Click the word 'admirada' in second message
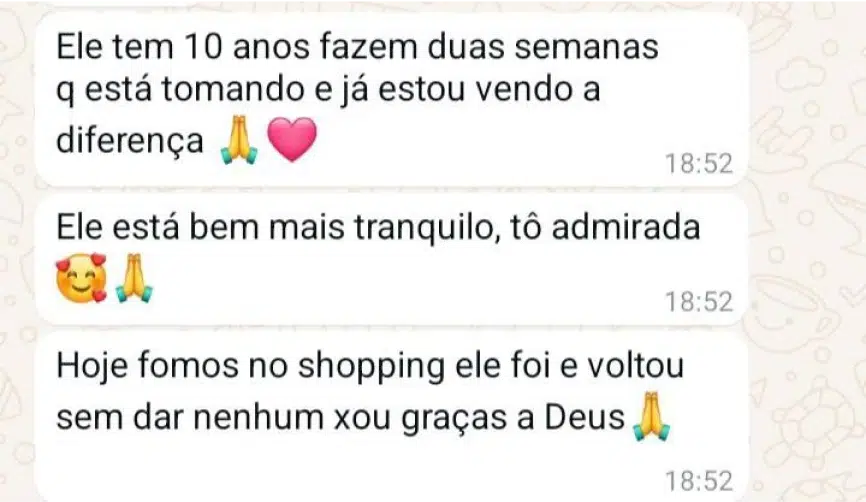The image size is (866, 502). (626, 227)
